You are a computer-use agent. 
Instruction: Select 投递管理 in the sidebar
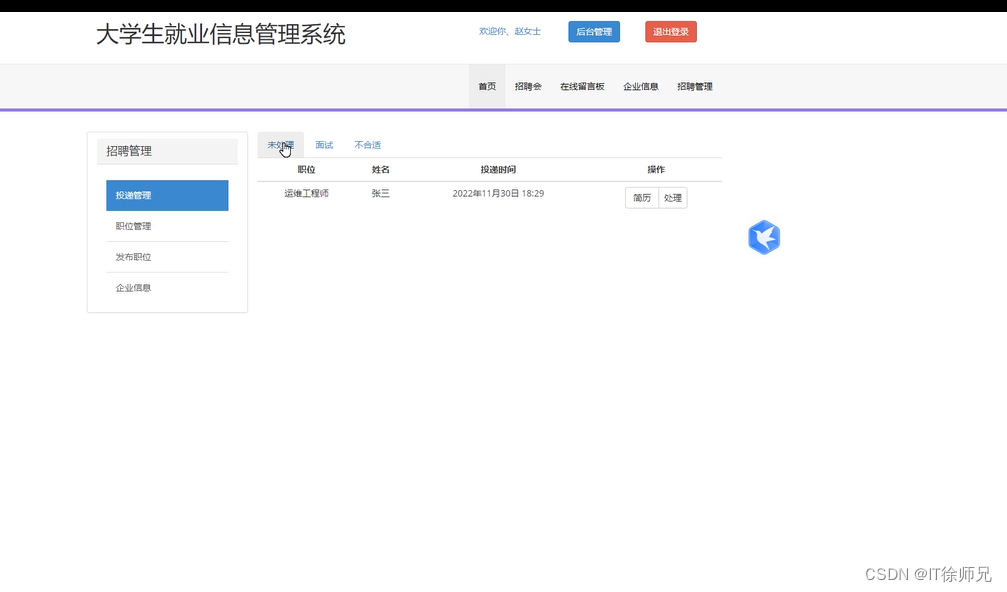pyautogui.click(x=167, y=195)
